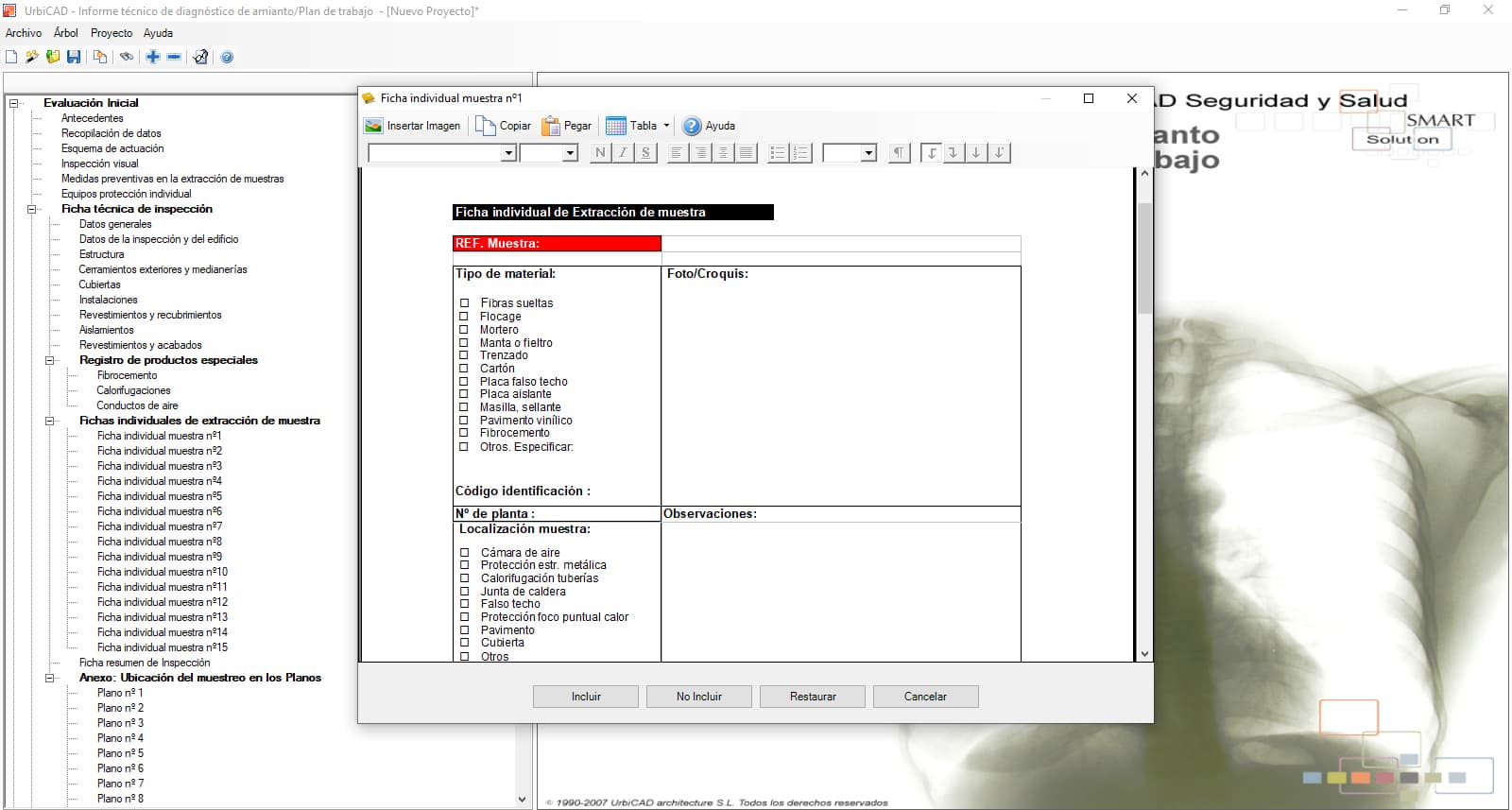Check the Placa falso techo checkbox
This screenshot has height=810, width=1512.
(464, 382)
